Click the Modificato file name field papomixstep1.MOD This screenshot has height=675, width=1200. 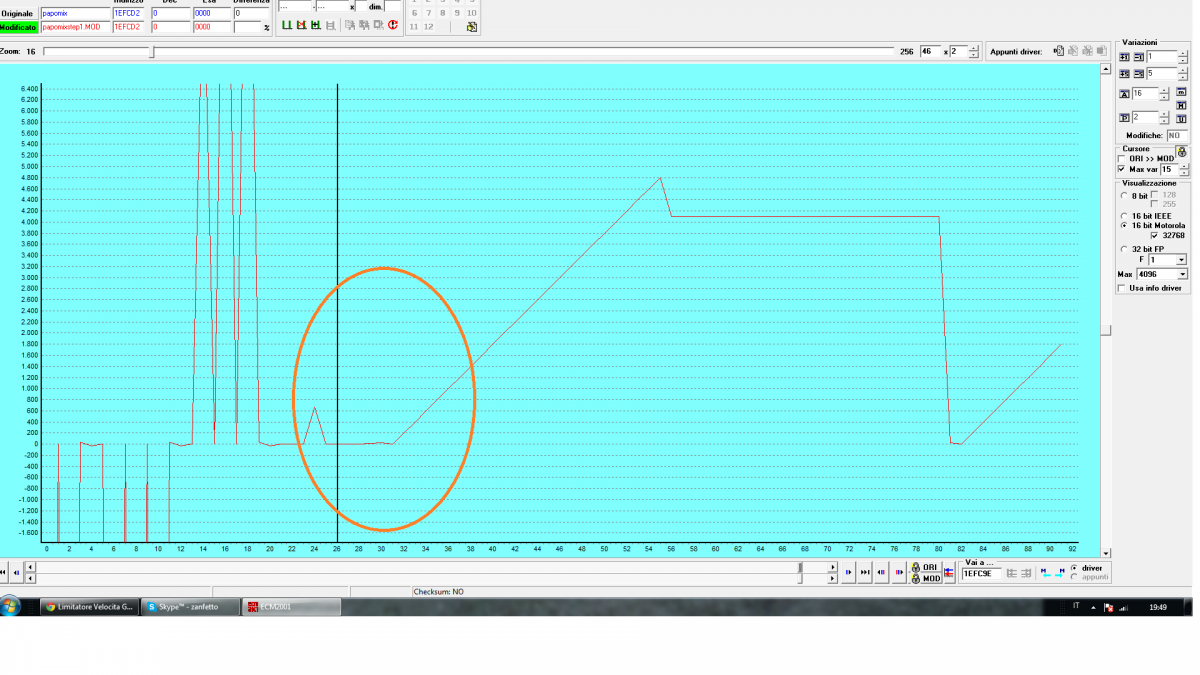pyautogui.click(x=75, y=27)
